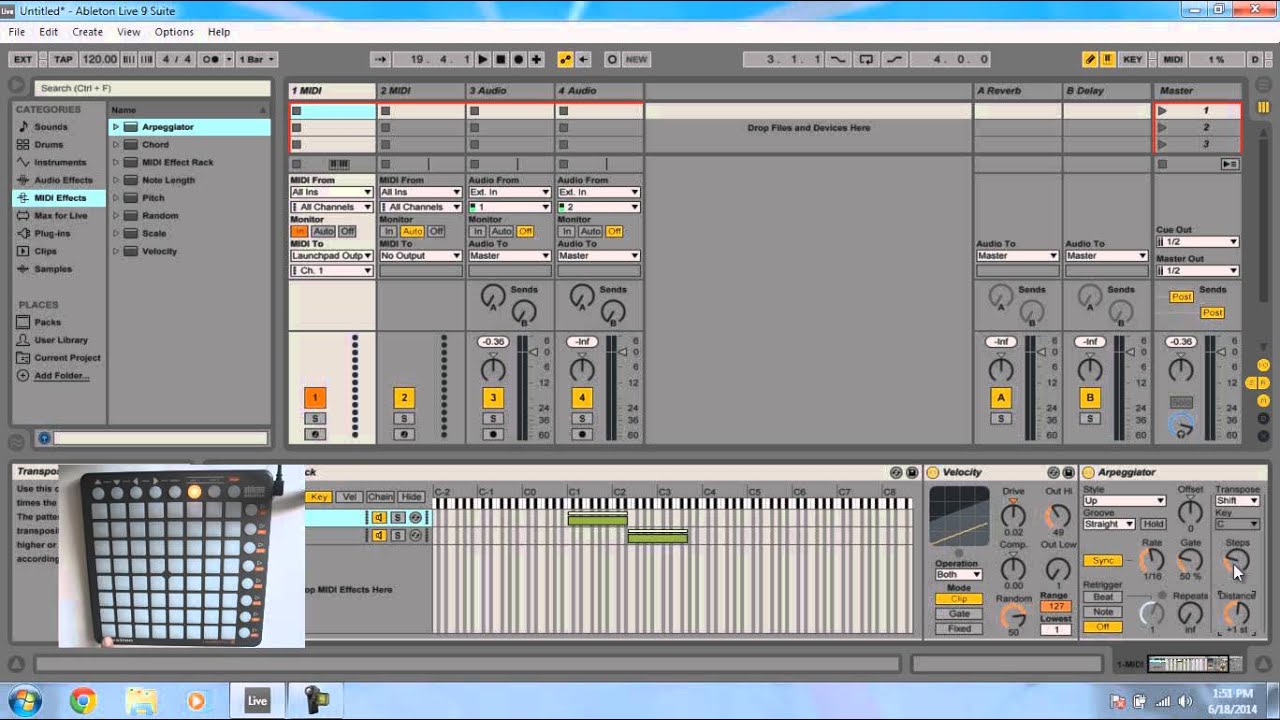Click Stop All Clips button on Master
This screenshot has width=1280, height=720.
(x=1162, y=164)
